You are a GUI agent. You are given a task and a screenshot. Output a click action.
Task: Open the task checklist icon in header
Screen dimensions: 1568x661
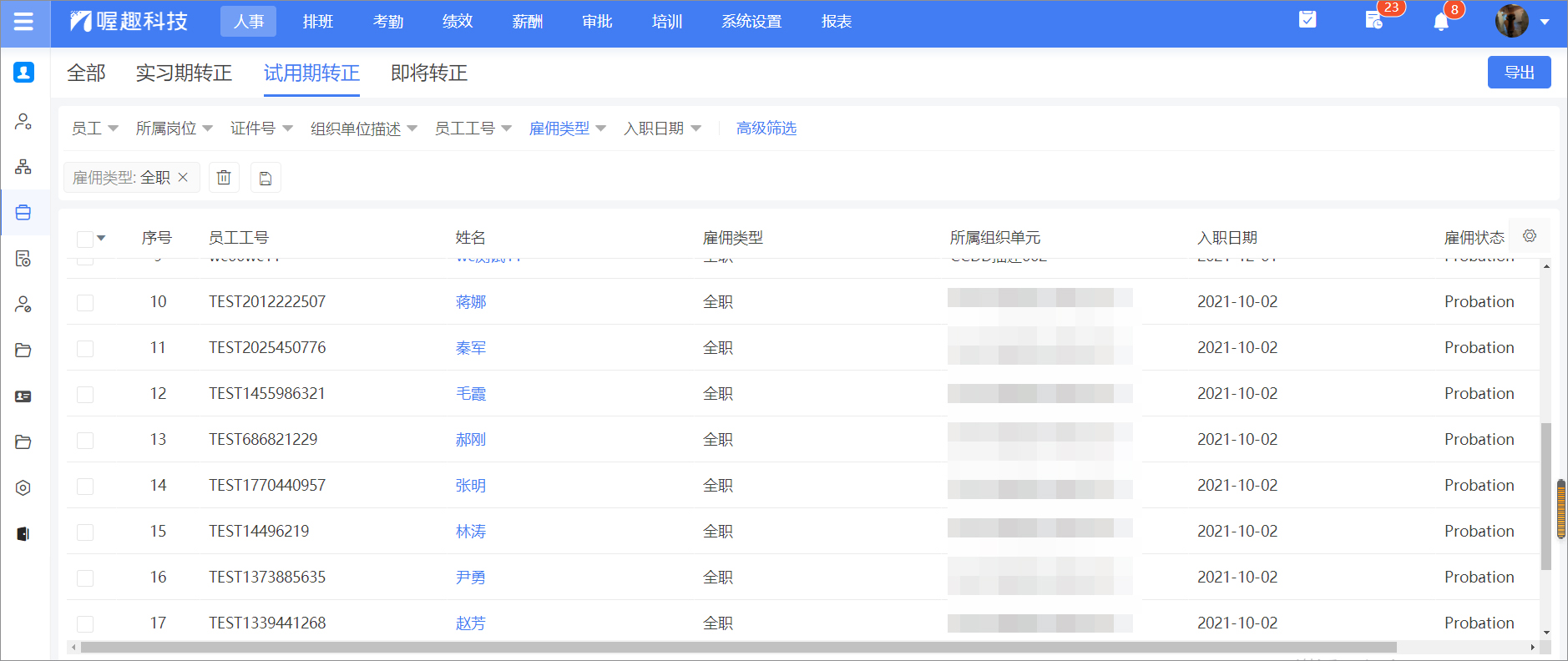coord(1308,19)
